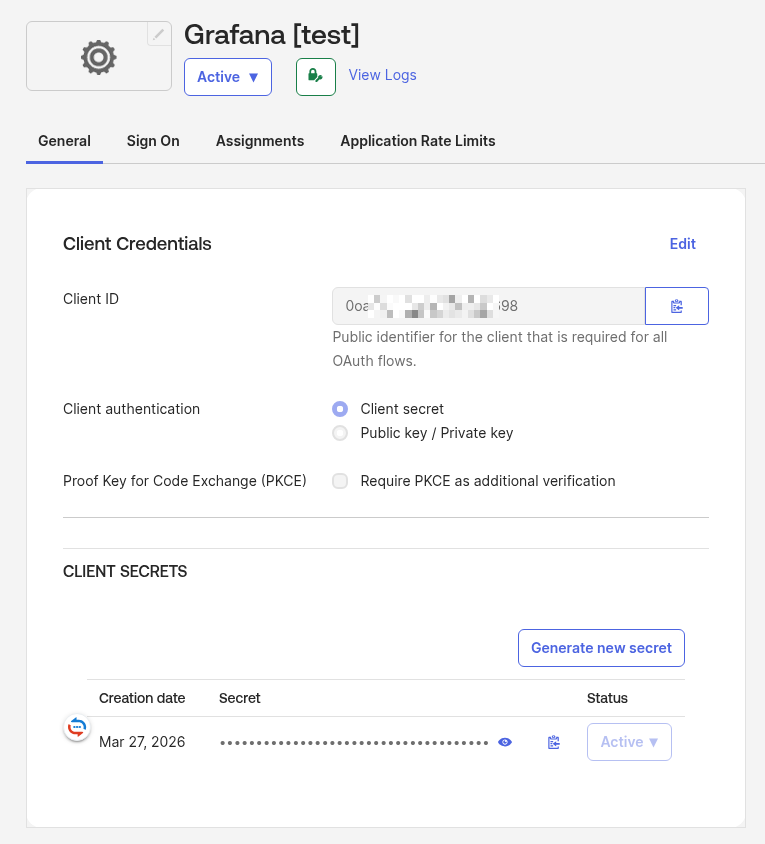Copy client secret with clipboard icon

point(554,742)
